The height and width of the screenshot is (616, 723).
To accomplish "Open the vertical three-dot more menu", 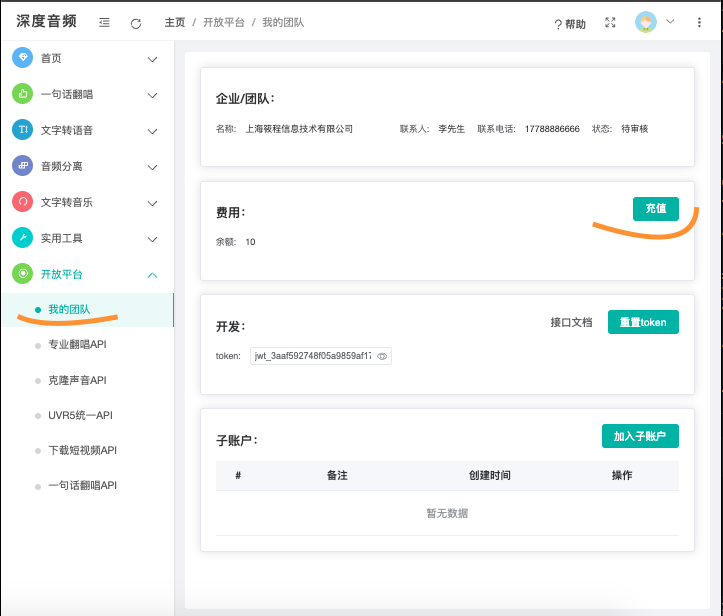I will [699, 22].
